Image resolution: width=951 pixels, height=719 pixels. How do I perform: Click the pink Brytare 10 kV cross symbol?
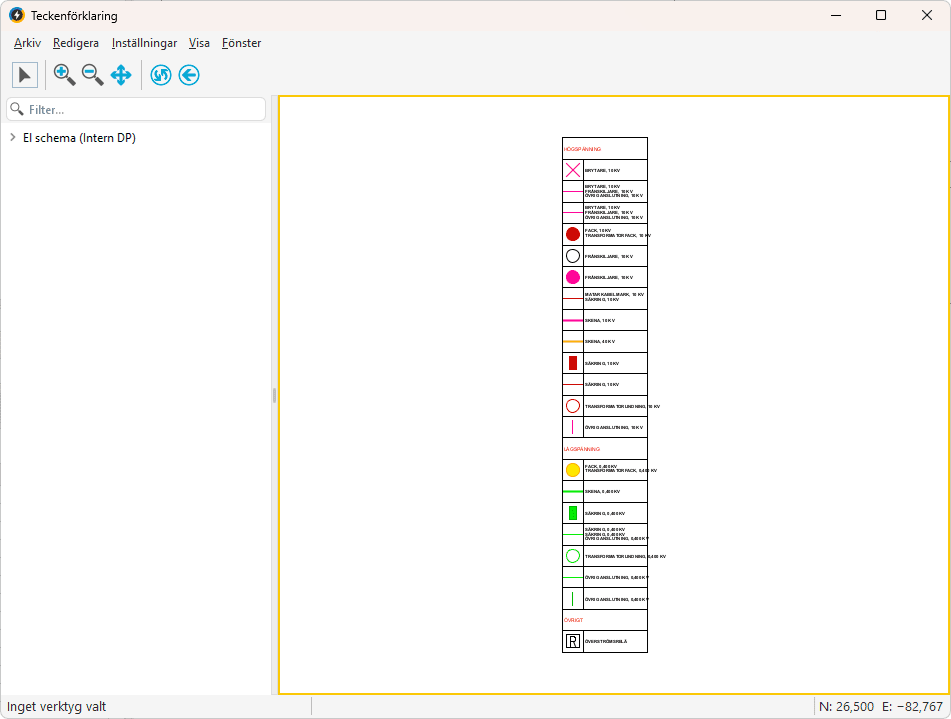[573, 170]
